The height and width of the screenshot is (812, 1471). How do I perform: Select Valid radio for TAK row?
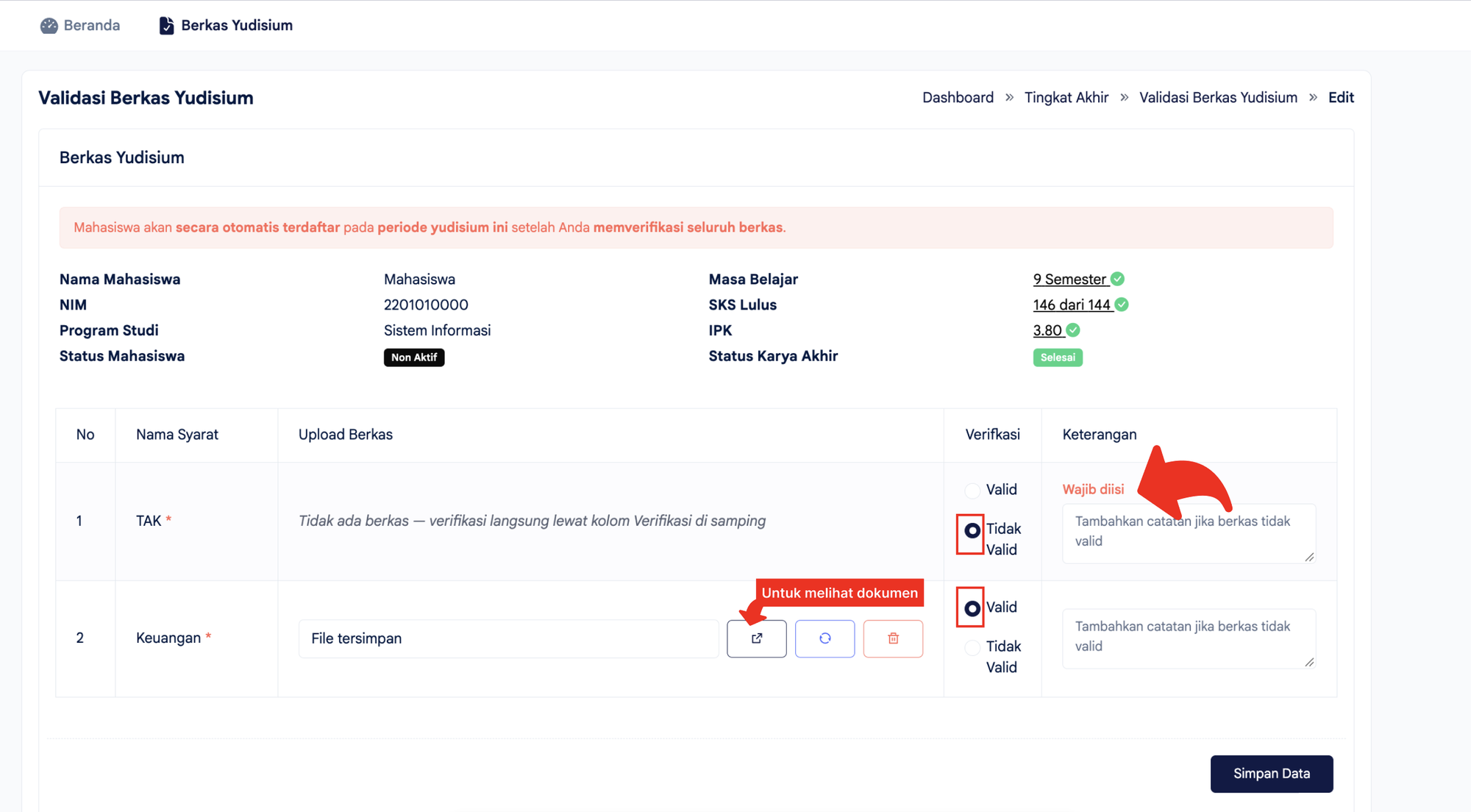[972, 491]
